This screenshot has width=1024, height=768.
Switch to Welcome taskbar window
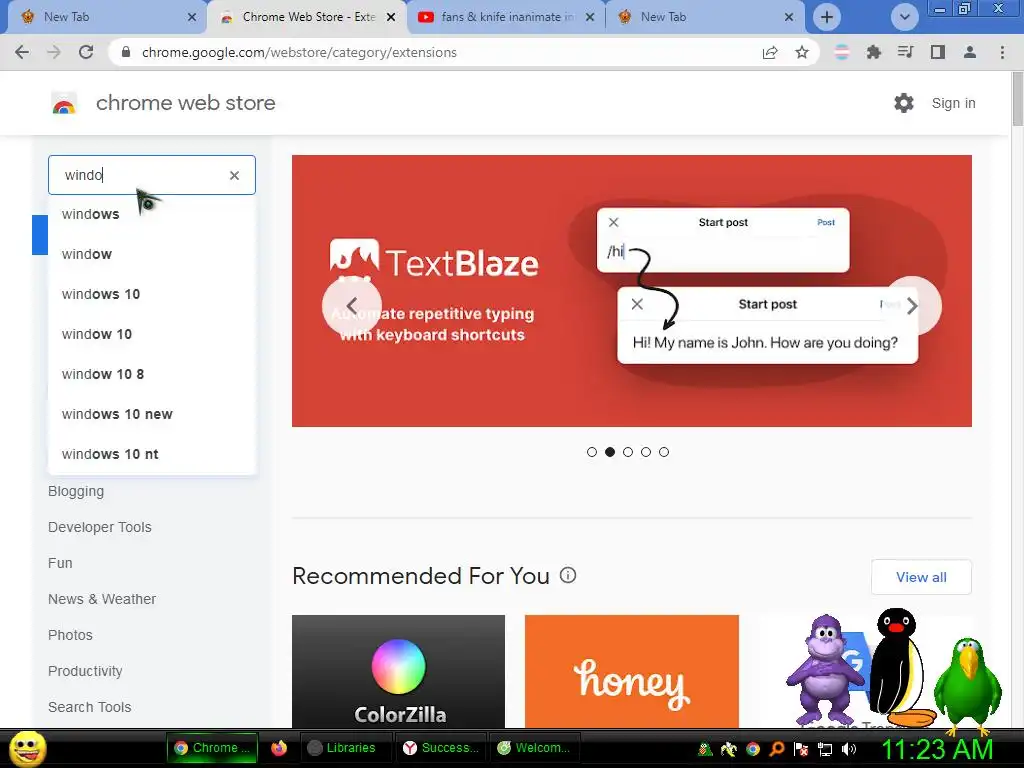(x=536, y=748)
